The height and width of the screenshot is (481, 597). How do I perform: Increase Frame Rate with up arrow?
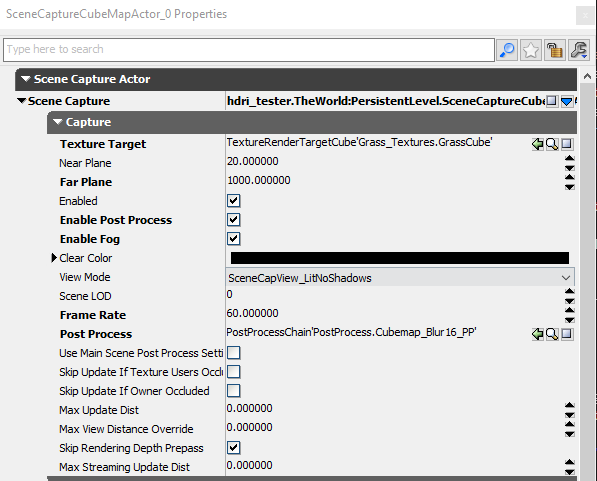coord(570,310)
